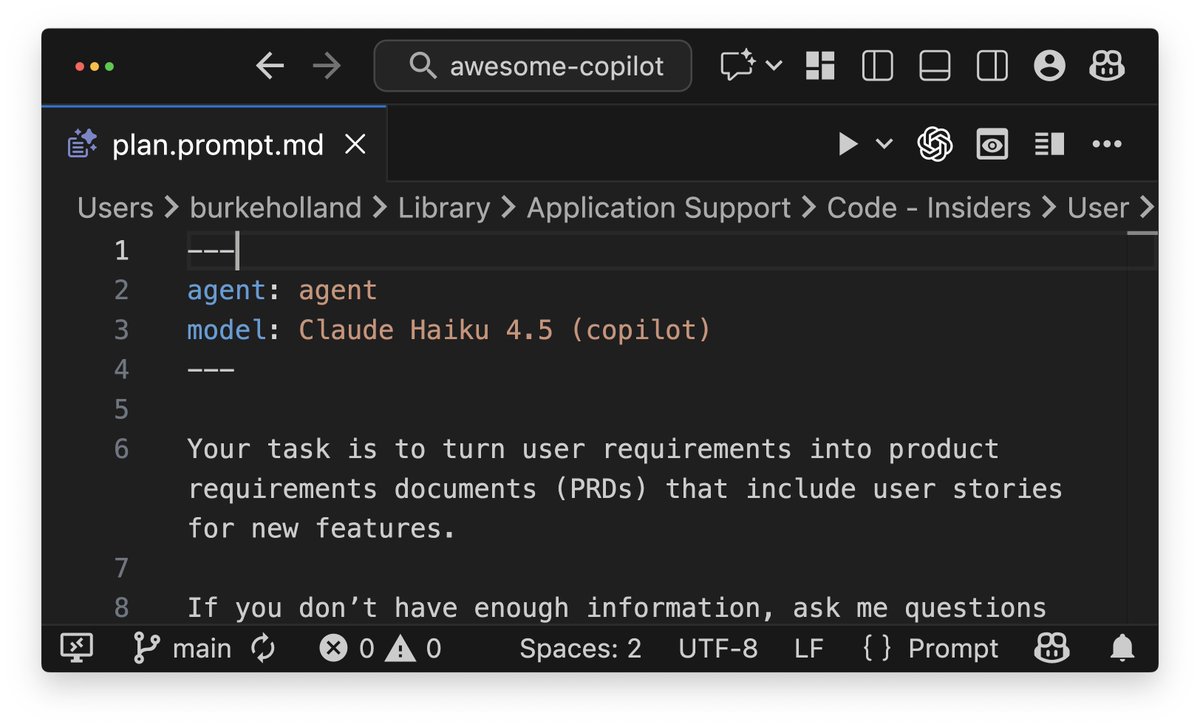This screenshot has width=1200, height=727.
Task: Expand the chat dropdown chevron in title bar
Action: (x=773, y=67)
